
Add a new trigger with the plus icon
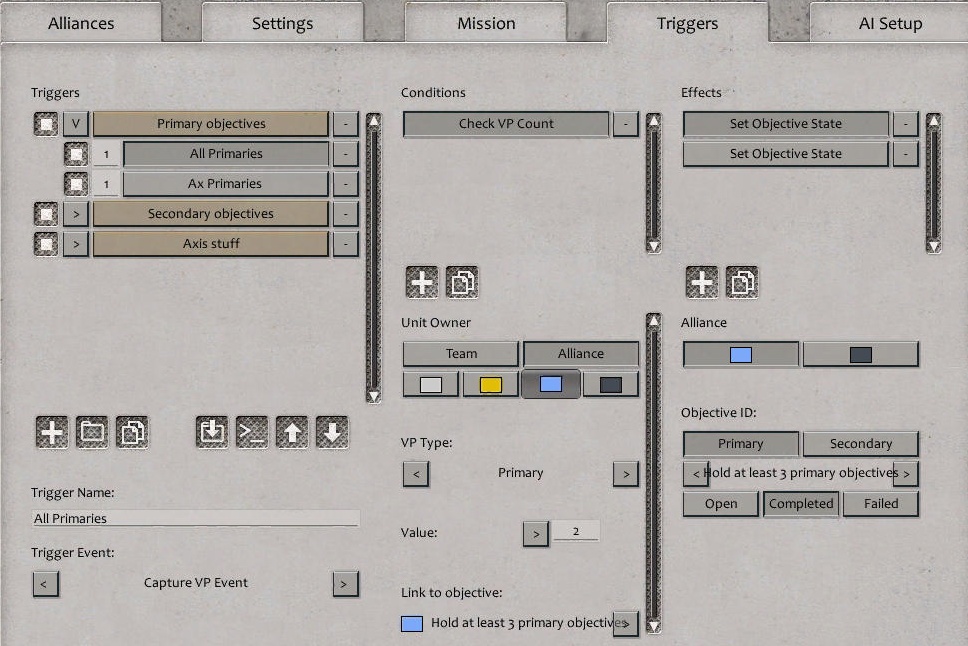(x=50, y=432)
